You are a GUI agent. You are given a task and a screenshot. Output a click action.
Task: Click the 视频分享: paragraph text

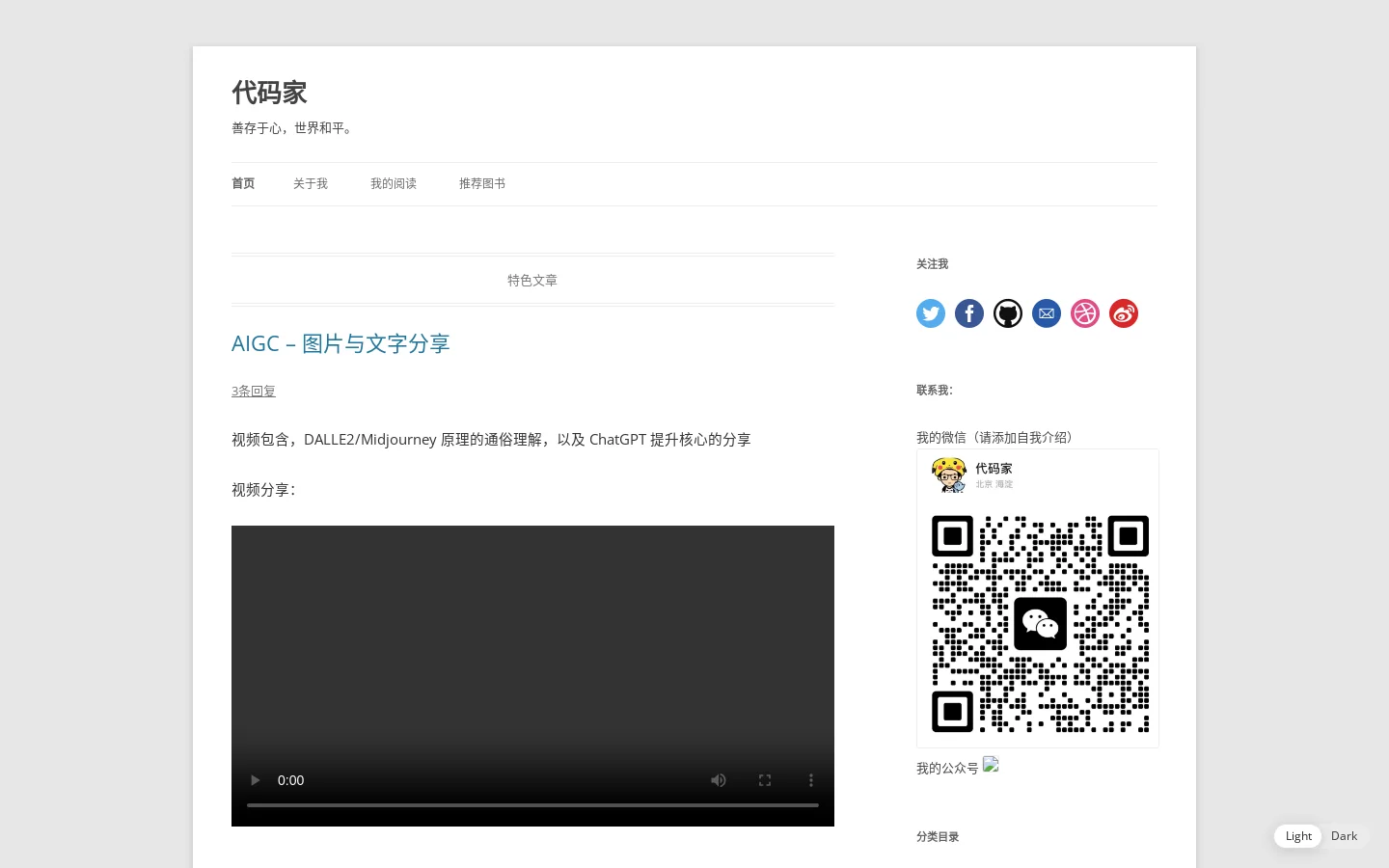pos(263,490)
